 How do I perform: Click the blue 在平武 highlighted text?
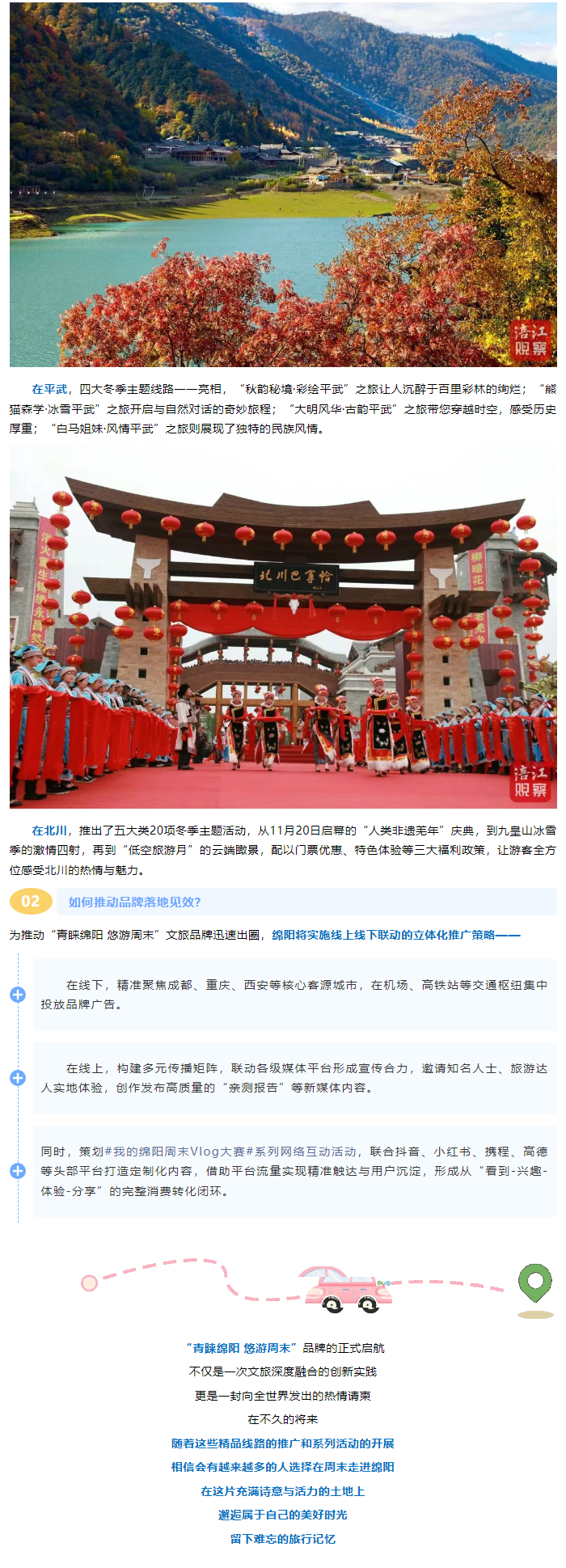coord(49,388)
